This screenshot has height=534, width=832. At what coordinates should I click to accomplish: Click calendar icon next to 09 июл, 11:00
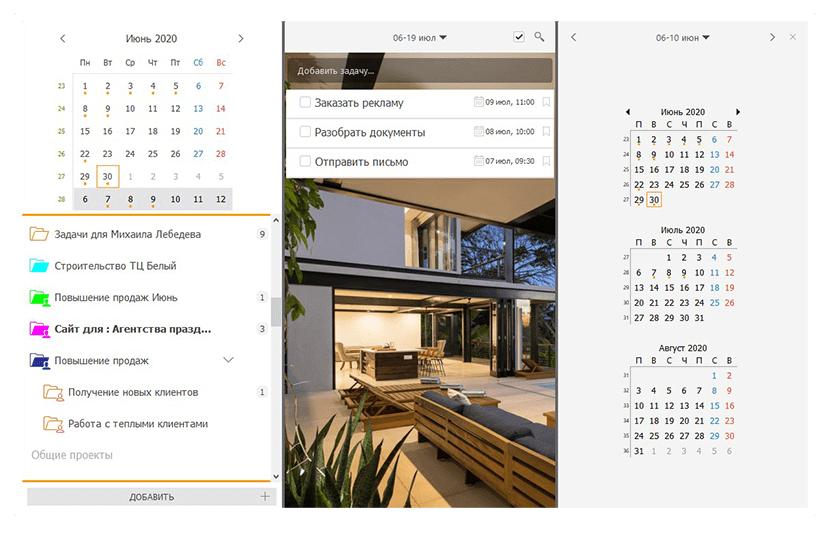pos(479,101)
